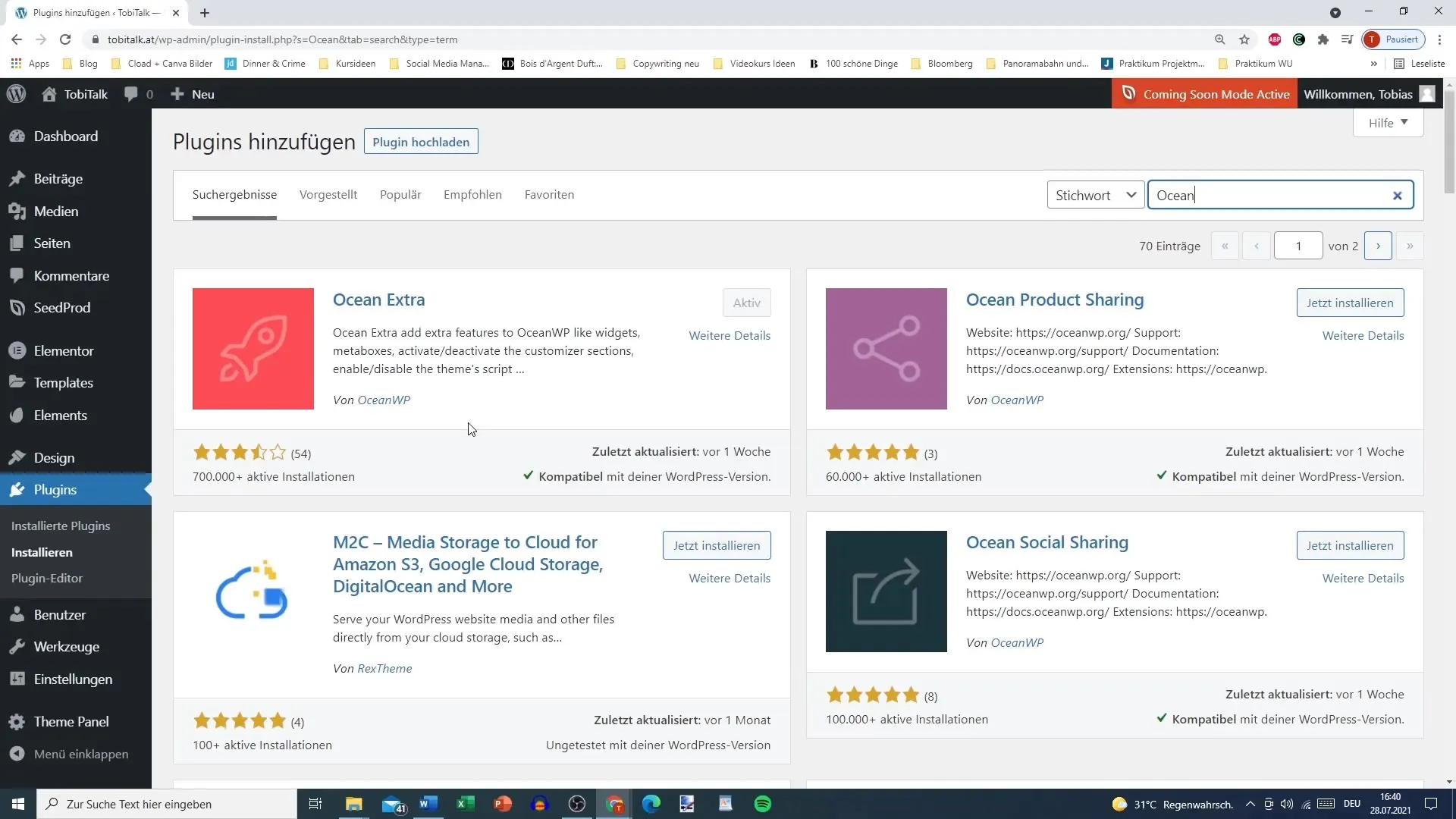Image resolution: width=1456 pixels, height=819 pixels.
Task: Click the OceanWP author link
Action: point(384,399)
